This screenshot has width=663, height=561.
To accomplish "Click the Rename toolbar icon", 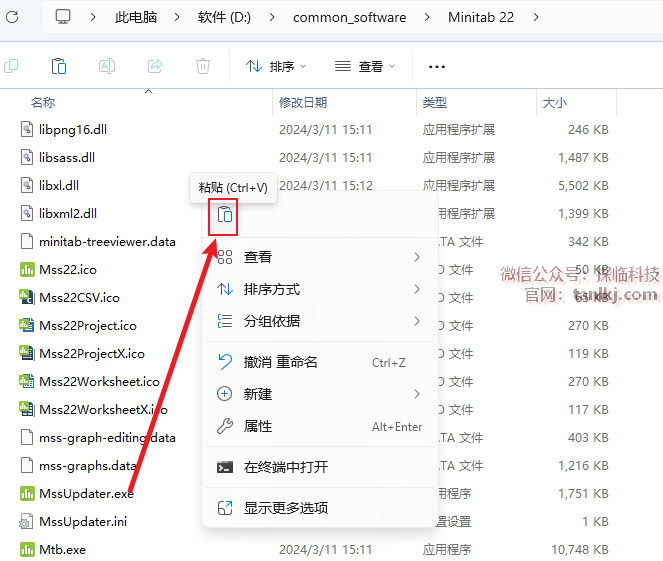I will click(107, 66).
